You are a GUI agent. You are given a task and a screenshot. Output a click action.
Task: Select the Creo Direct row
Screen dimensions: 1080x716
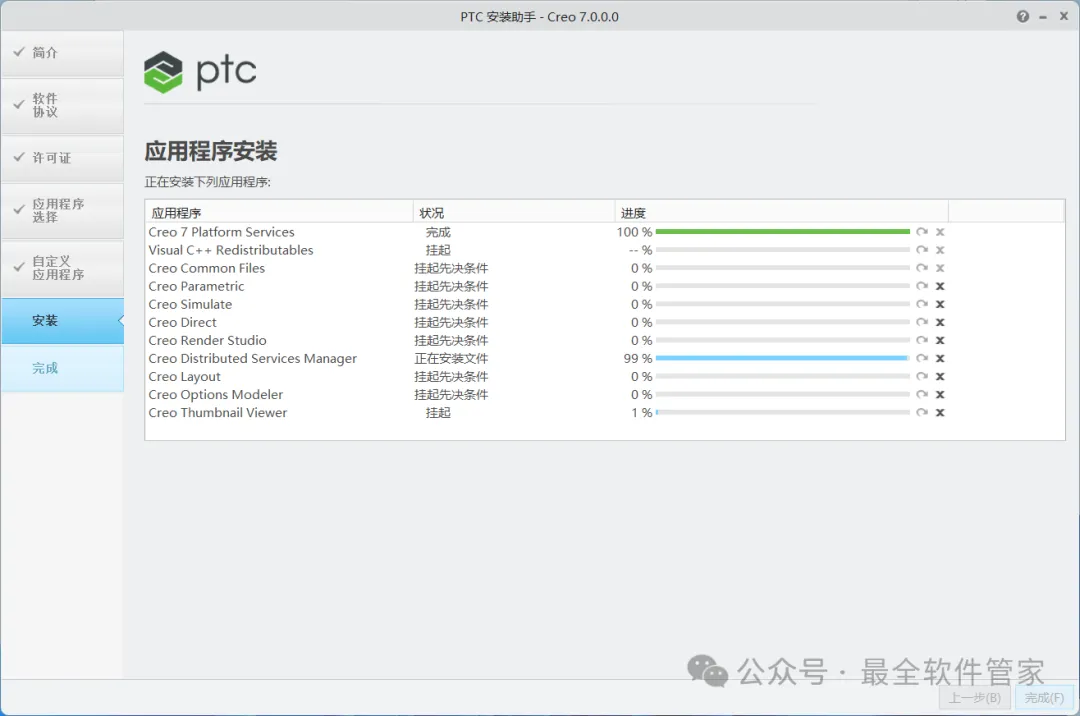(x=605, y=322)
